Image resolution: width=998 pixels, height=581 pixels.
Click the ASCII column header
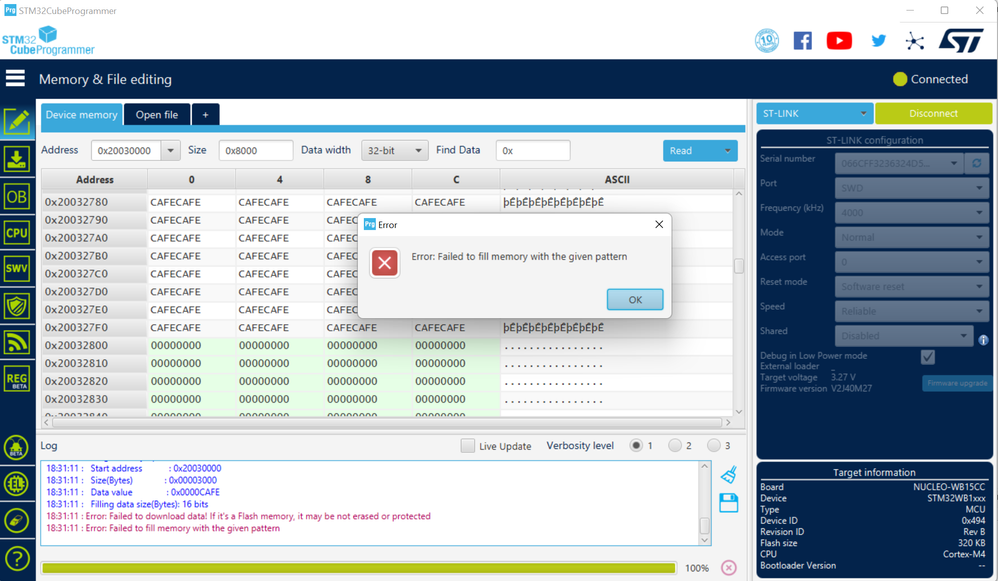click(x=617, y=179)
